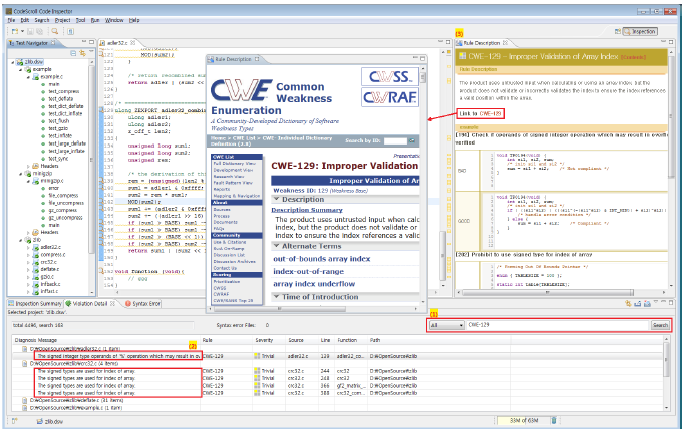
Task: Click the index-out-of-range term
Action: click(x=308, y=272)
